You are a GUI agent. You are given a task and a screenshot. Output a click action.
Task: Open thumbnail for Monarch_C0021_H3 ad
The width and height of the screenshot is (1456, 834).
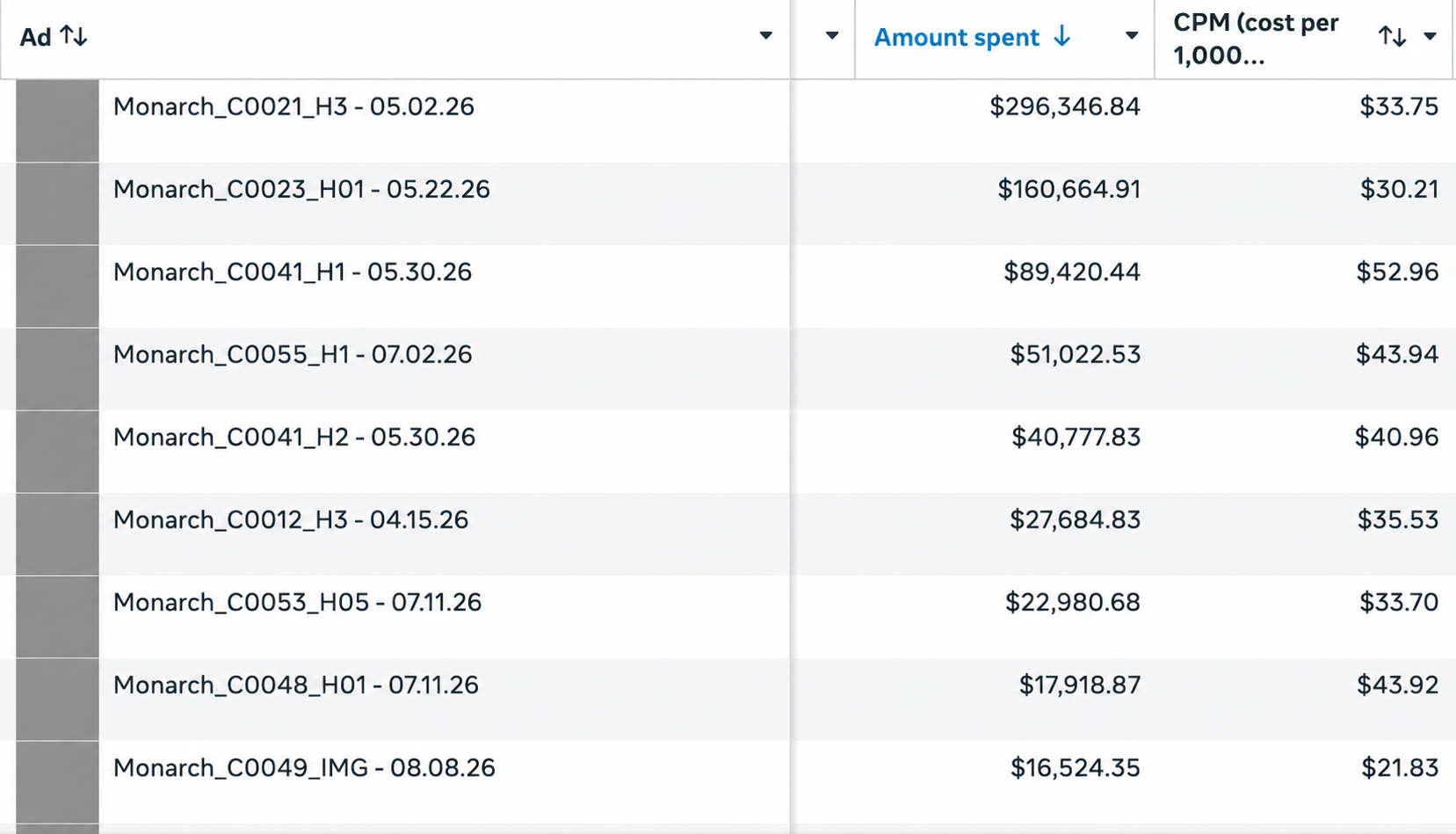[57, 120]
